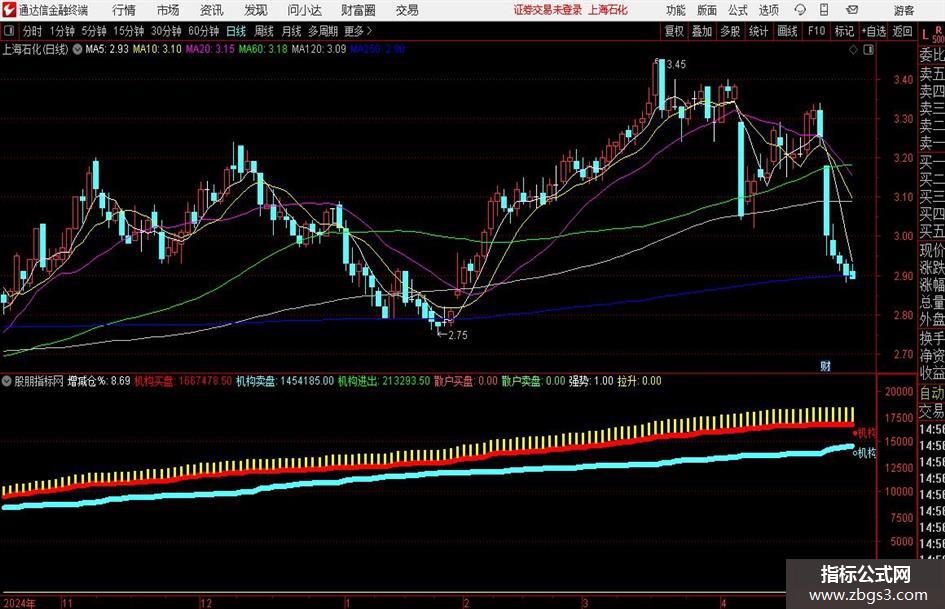This screenshot has height=609, width=945.
Task: Open the customer service headset icon
Action: pos(800,10)
